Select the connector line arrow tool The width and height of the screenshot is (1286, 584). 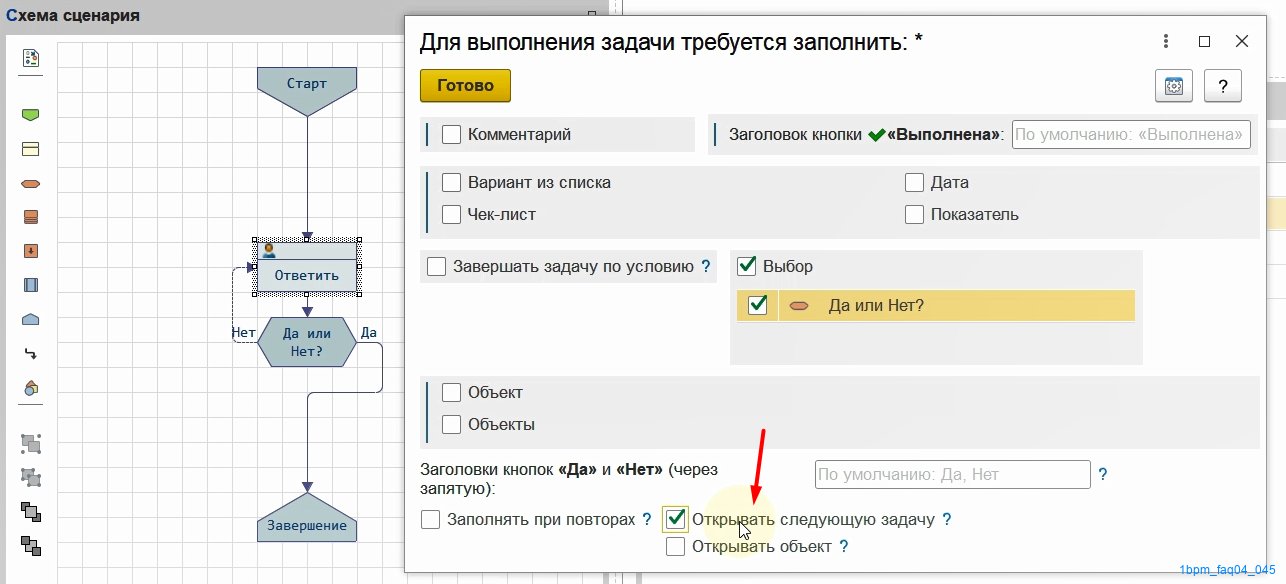pyautogui.click(x=30, y=353)
